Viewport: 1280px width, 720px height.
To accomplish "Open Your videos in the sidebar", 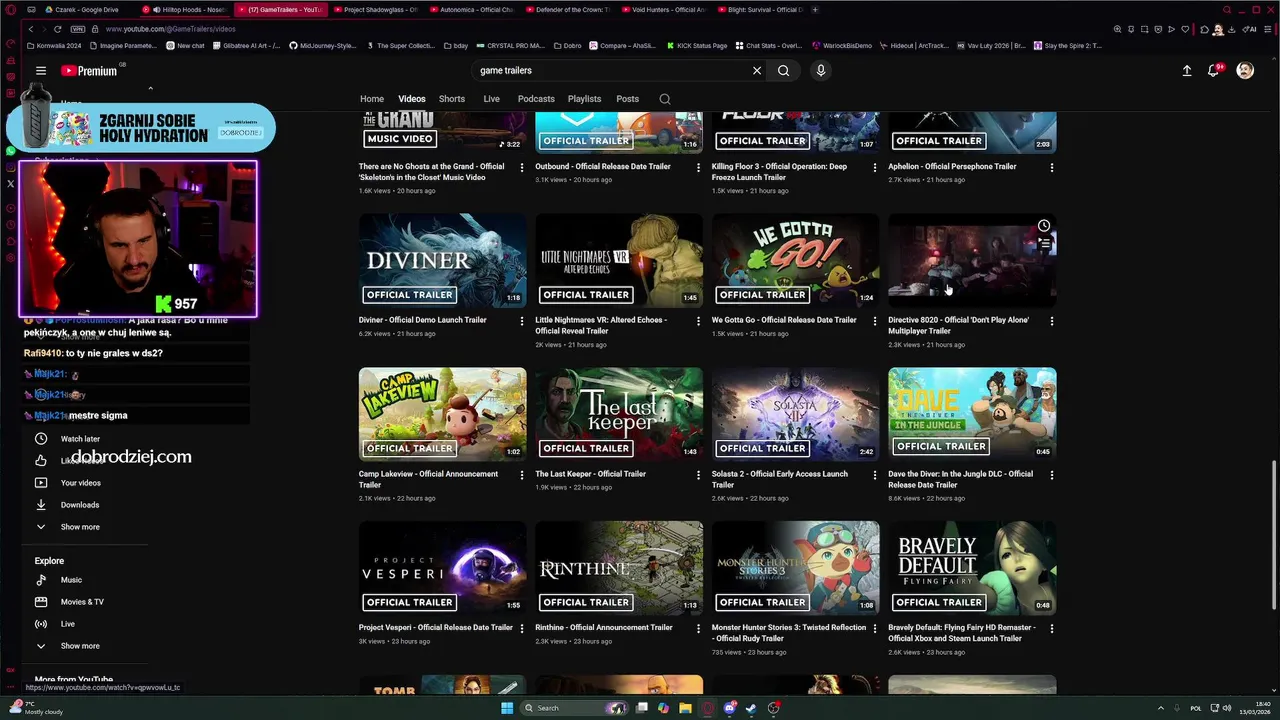I will pyautogui.click(x=80, y=483).
